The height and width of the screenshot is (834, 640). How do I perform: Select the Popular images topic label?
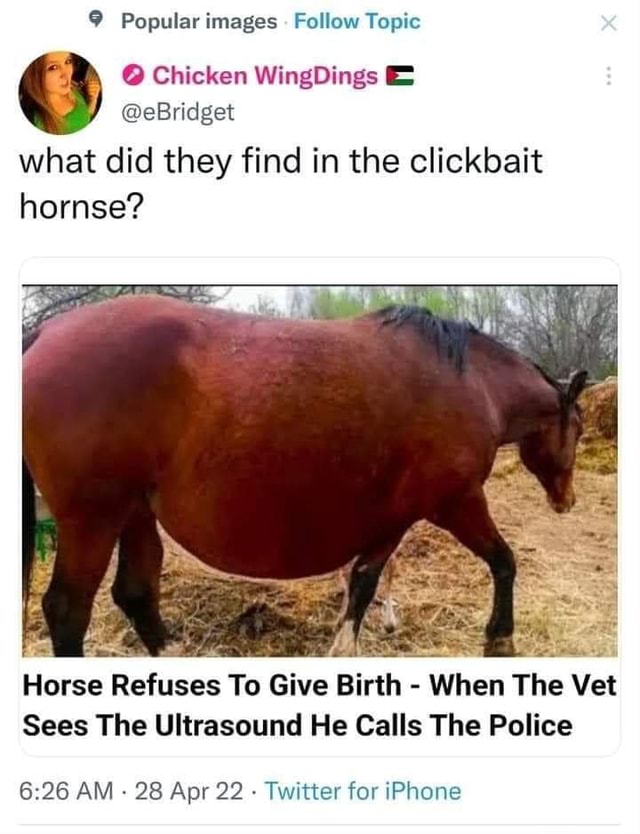200,21
